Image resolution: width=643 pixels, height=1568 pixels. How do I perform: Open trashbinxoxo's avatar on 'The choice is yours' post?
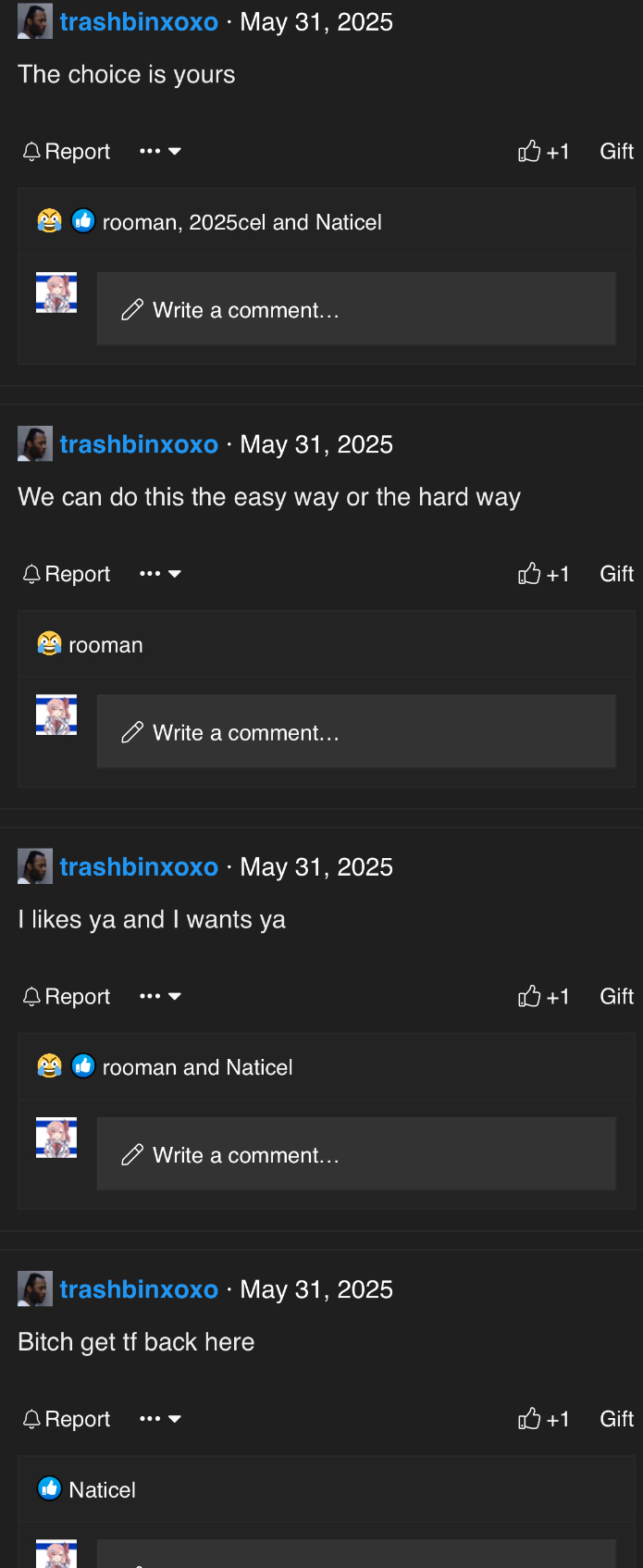[x=35, y=21]
